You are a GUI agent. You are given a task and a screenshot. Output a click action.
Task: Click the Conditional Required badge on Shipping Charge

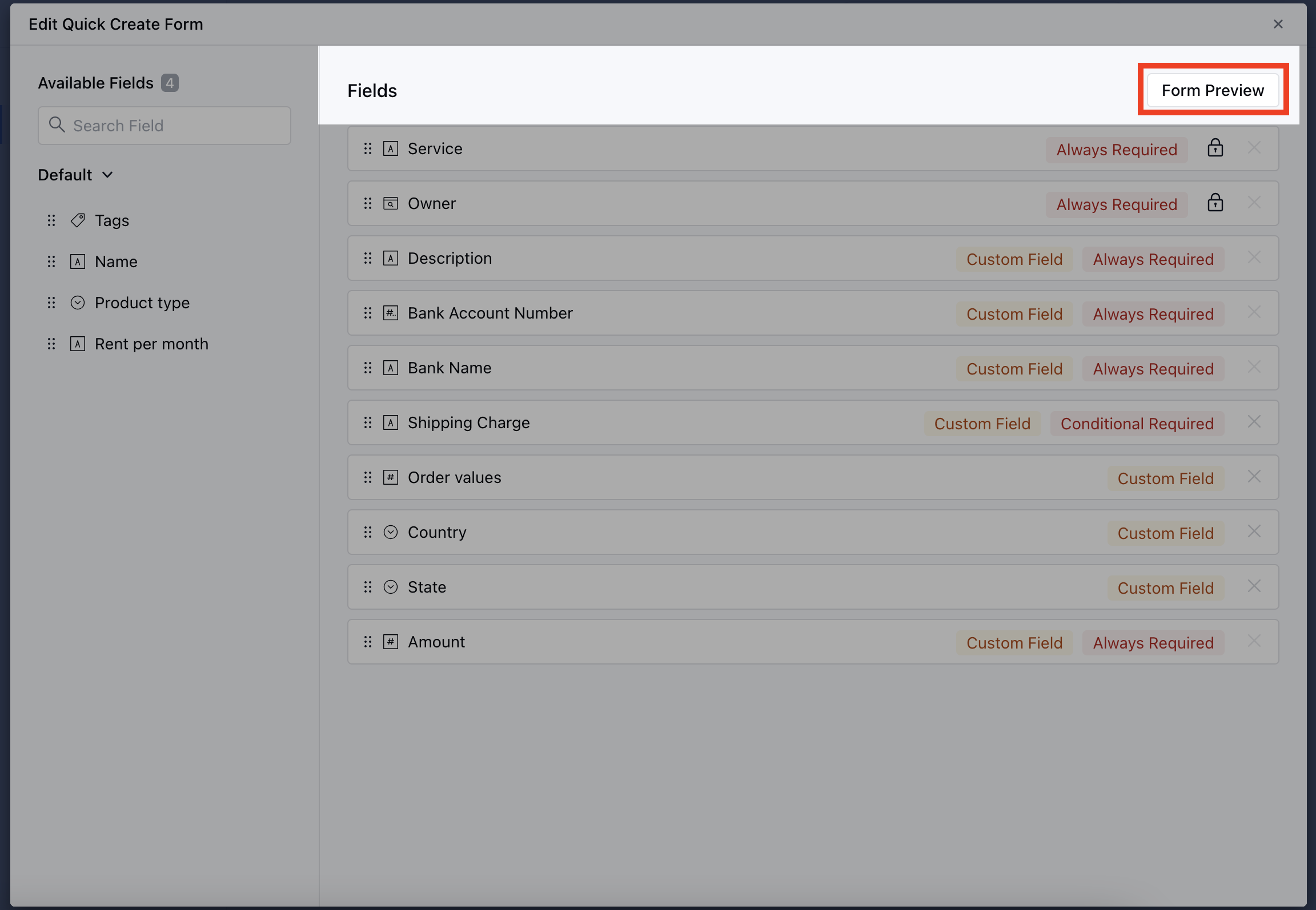(x=1137, y=424)
